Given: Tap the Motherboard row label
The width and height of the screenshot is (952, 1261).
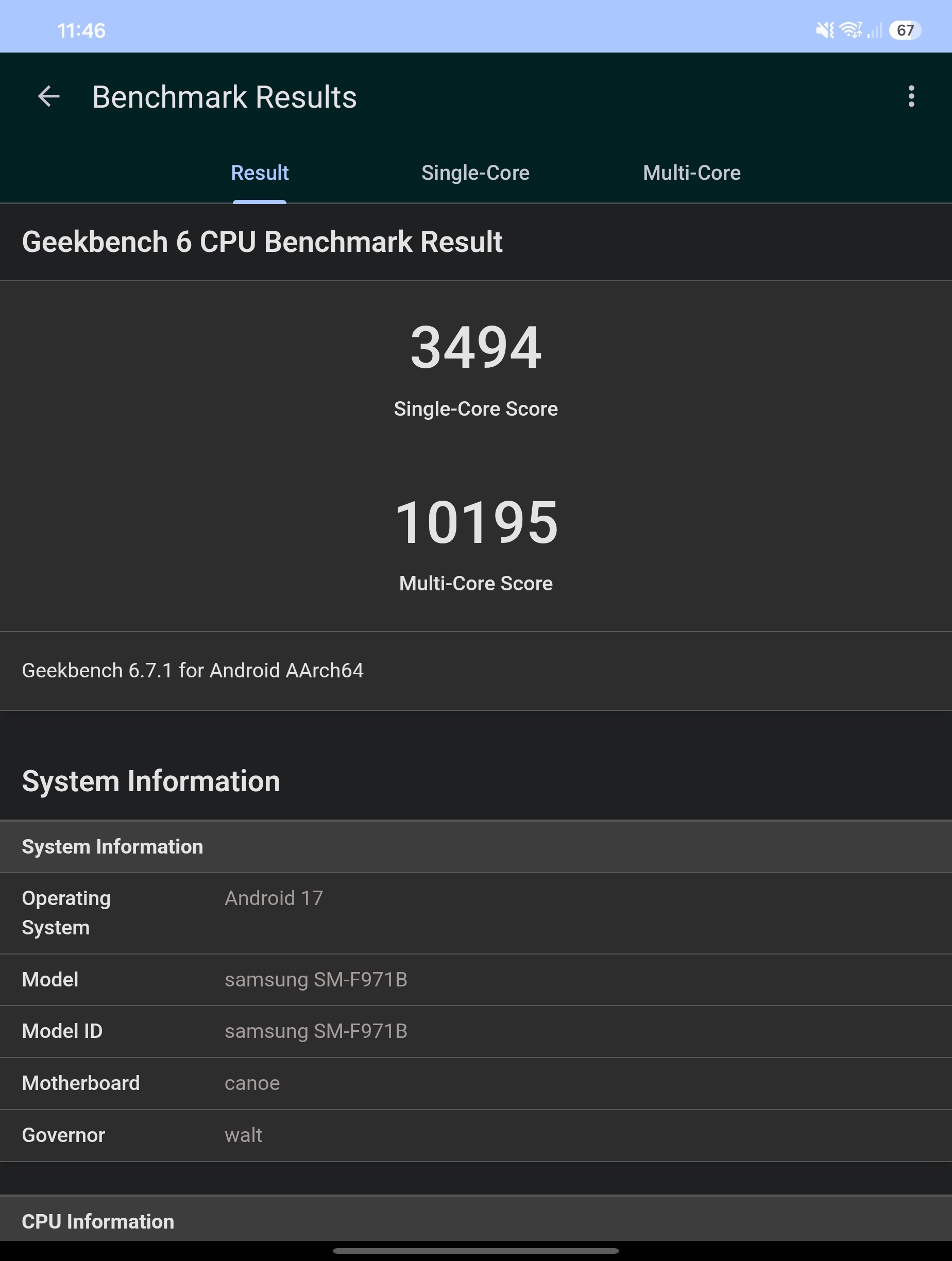Looking at the screenshot, I should 81,1083.
